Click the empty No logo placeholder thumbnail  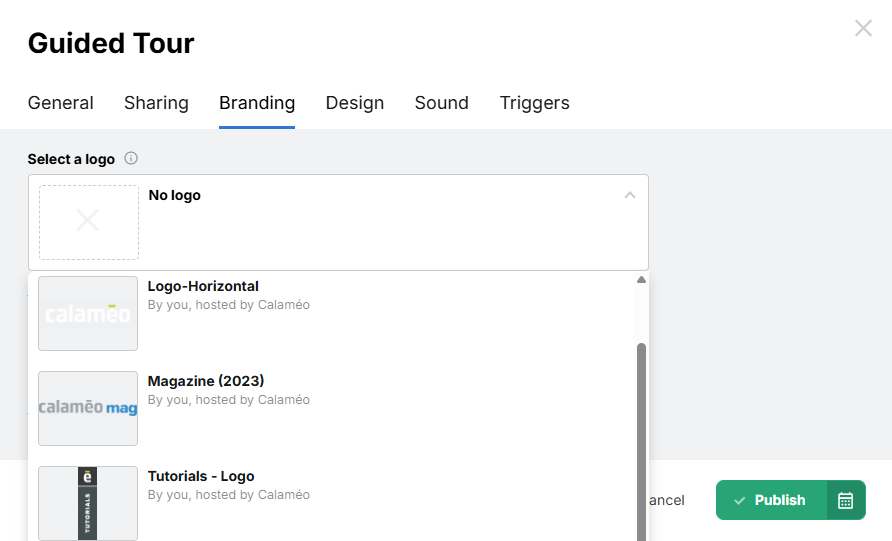(89, 222)
